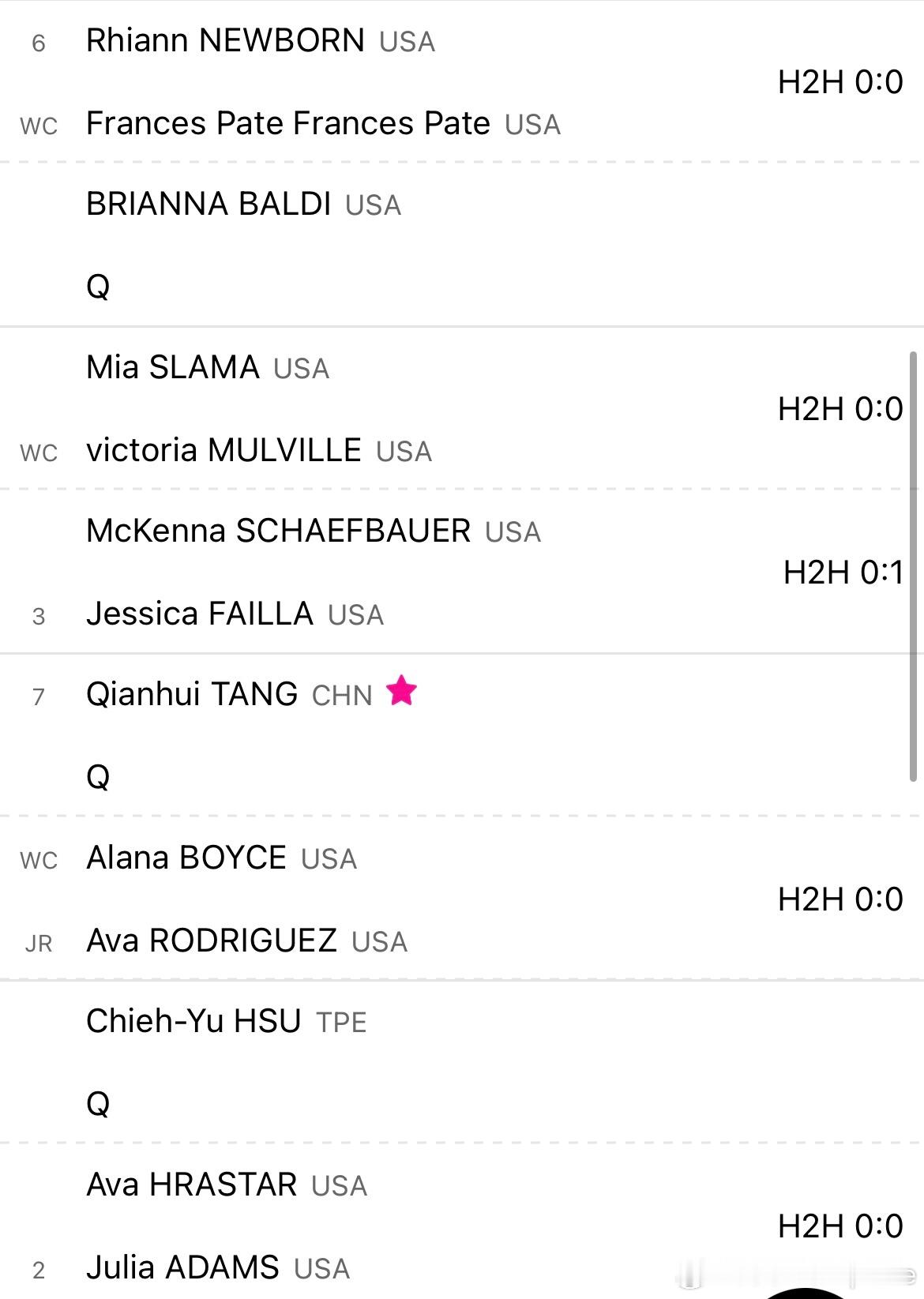Screen dimensions: 924x1299
Task: Open Qianhui TANG player profile
Action: coord(192,694)
